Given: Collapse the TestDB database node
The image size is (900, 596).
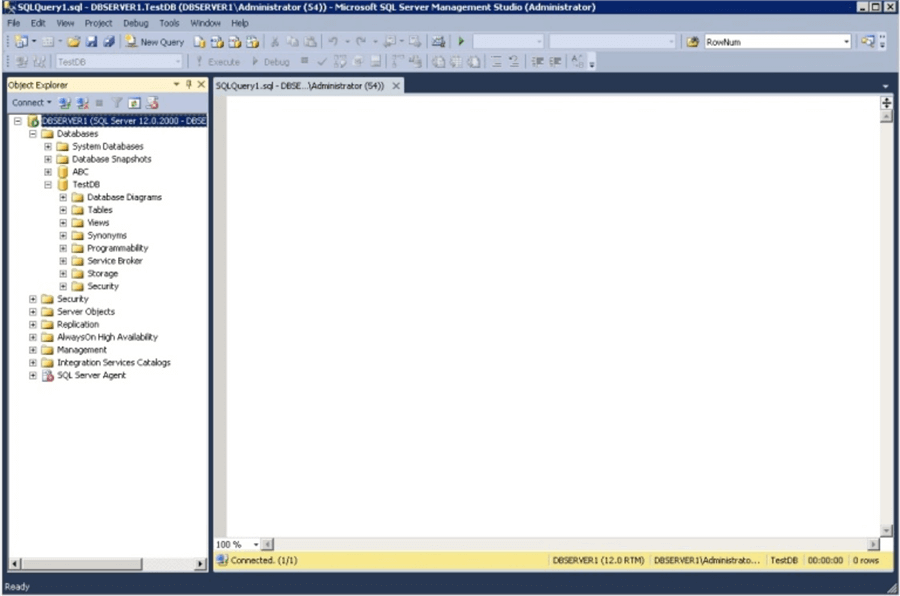Looking at the screenshot, I should coord(48,184).
